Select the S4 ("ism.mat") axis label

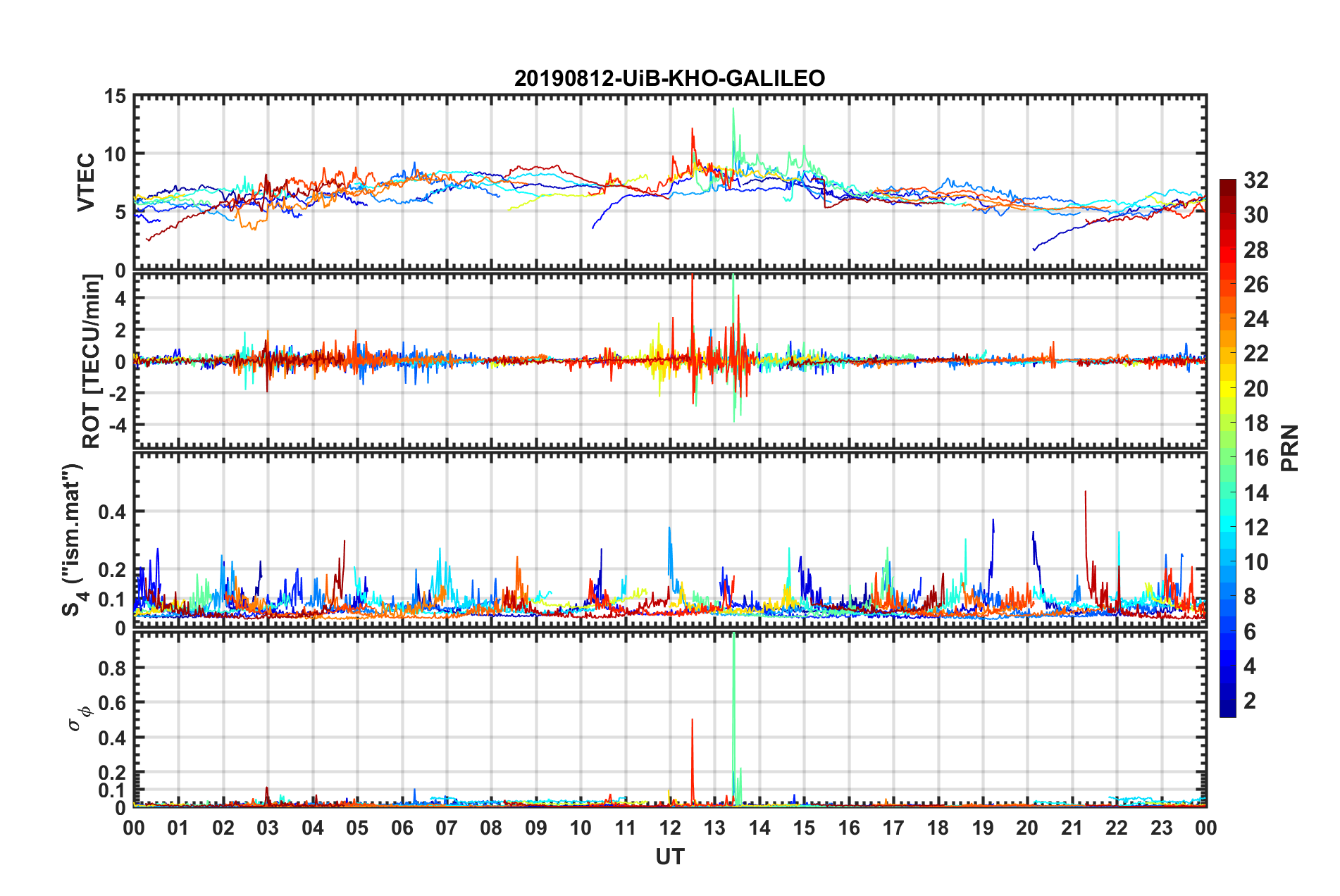[x=74, y=540]
